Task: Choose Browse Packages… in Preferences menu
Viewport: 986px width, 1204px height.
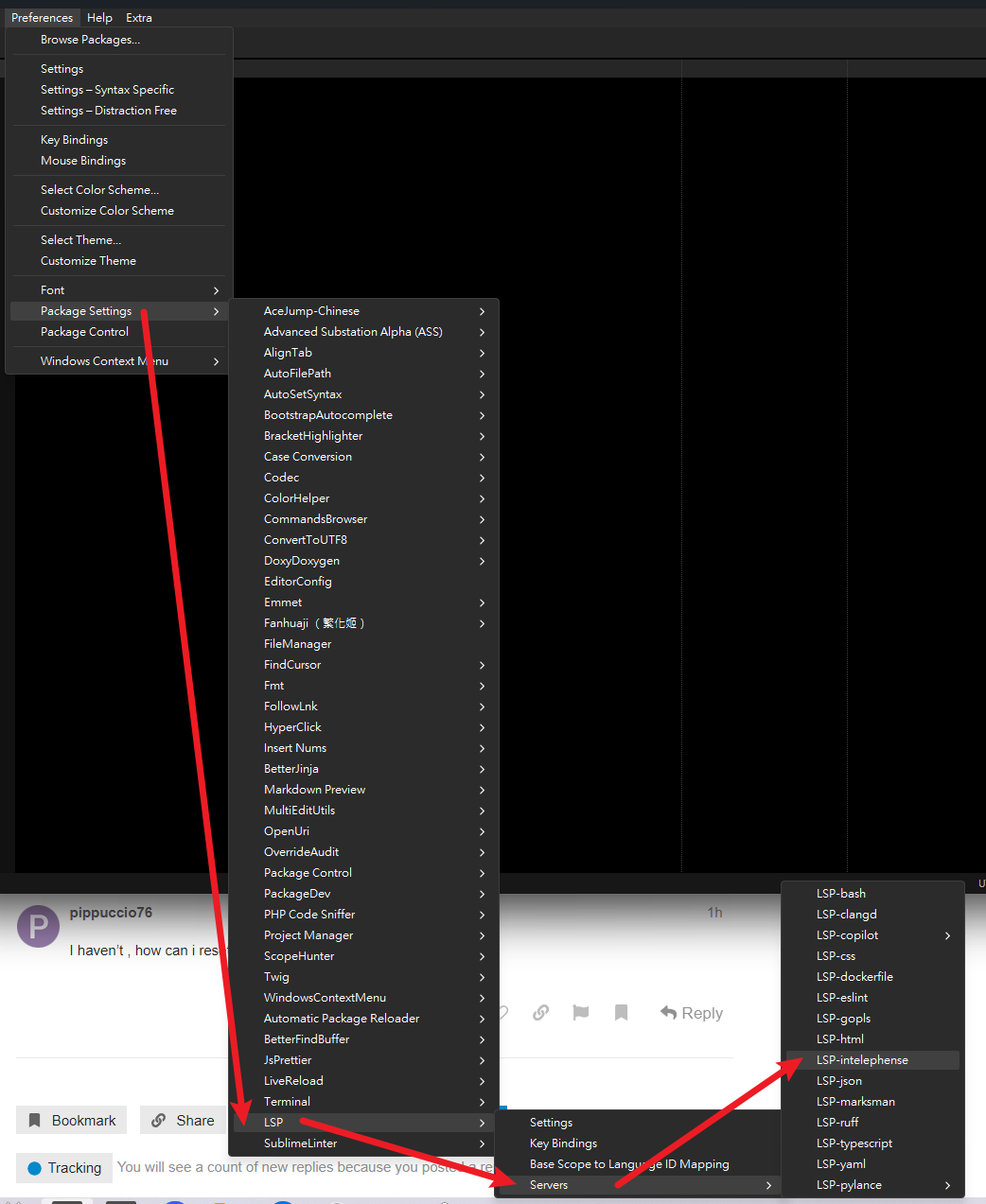Action: pos(90,40)
